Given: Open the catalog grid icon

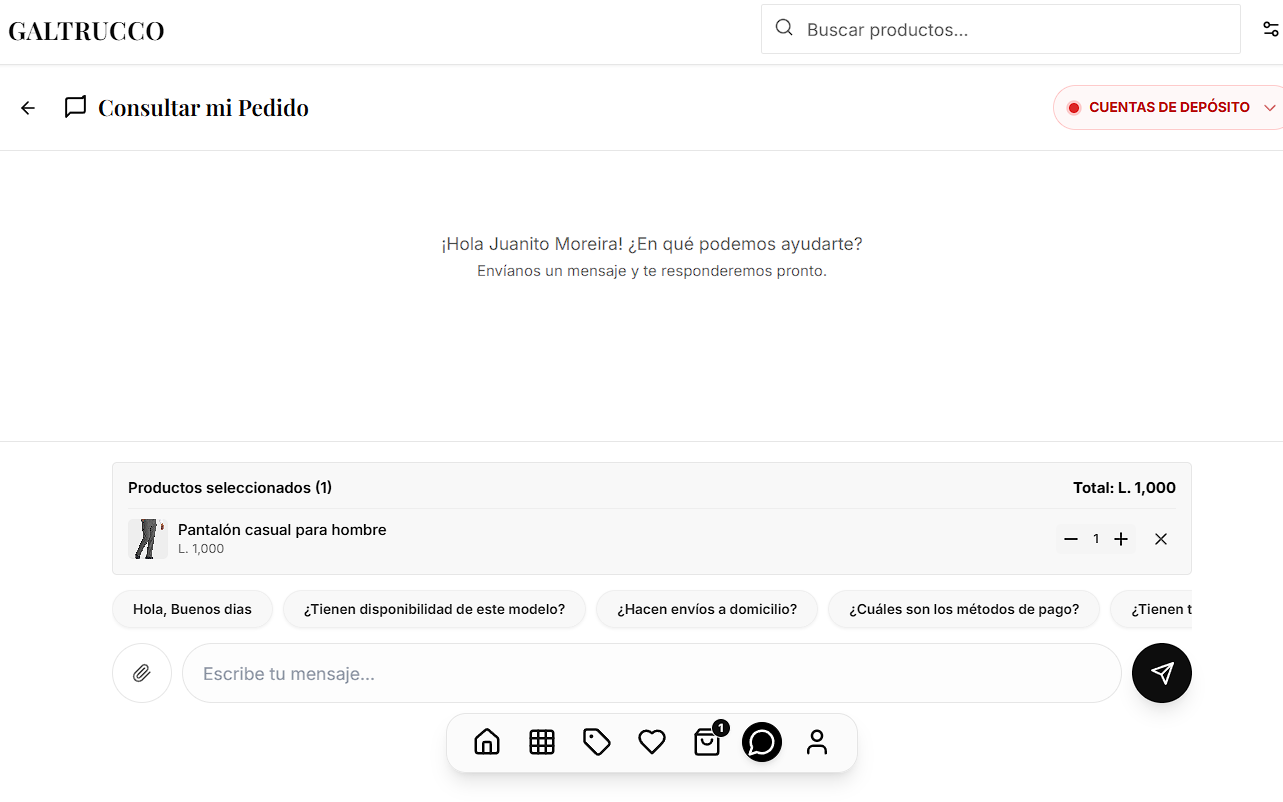Looking at the screenshot, I should (542, 742).
